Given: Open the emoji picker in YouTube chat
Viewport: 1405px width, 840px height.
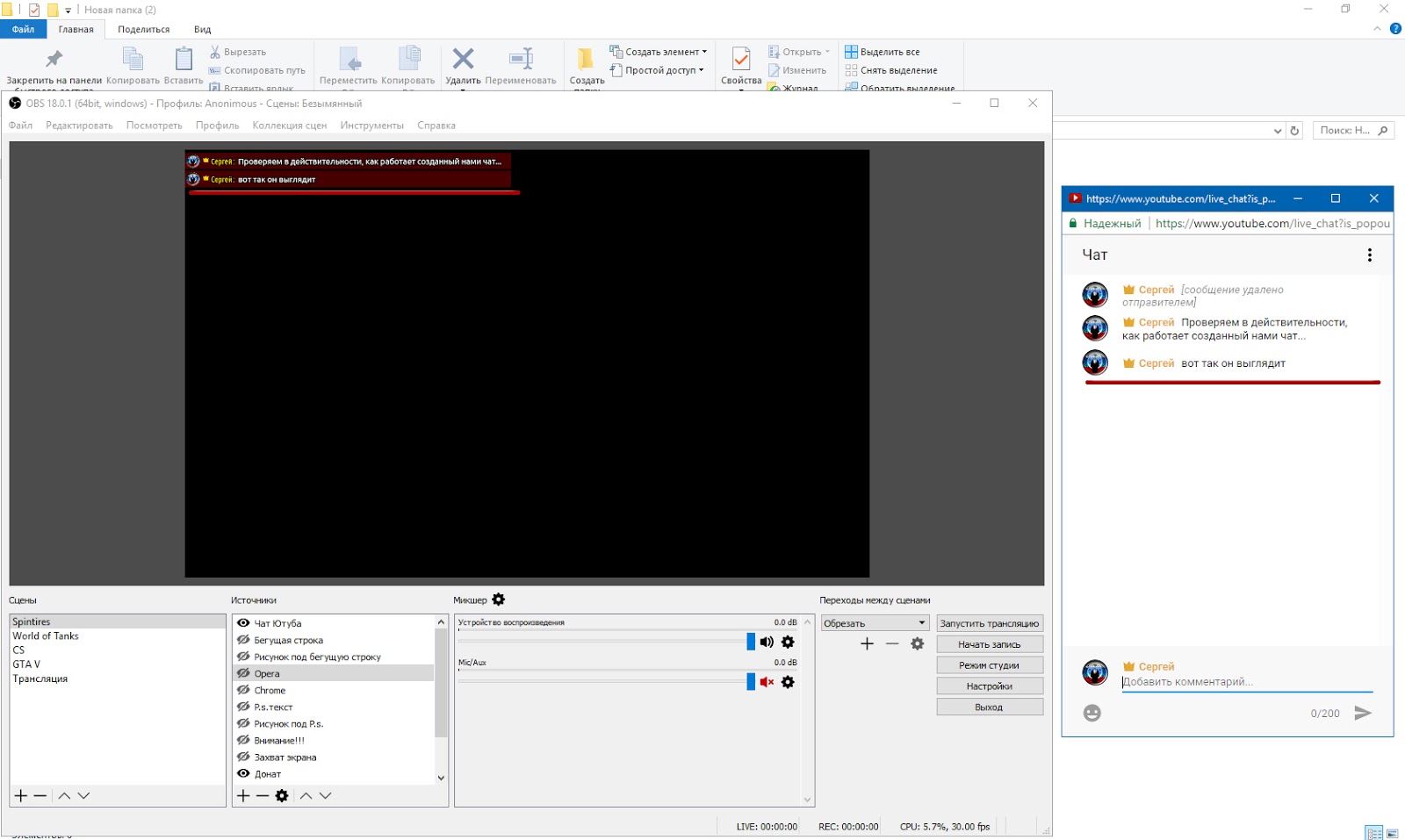Looking at the screenshot, I should coord(1092,713).
